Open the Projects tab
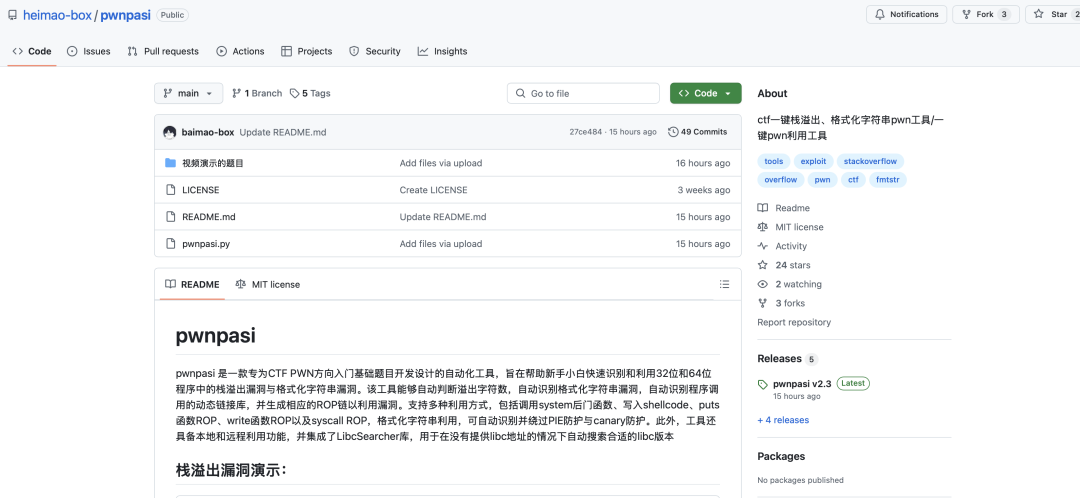This screenshot has height=498, width=1080. pyautogui.click(x=307, y=51)
